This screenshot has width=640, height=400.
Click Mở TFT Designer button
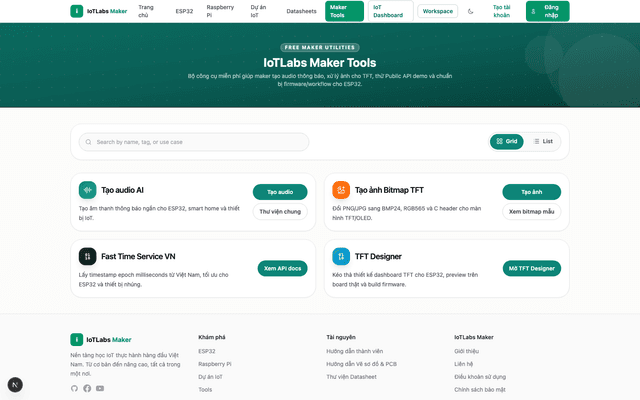point(531,268)
